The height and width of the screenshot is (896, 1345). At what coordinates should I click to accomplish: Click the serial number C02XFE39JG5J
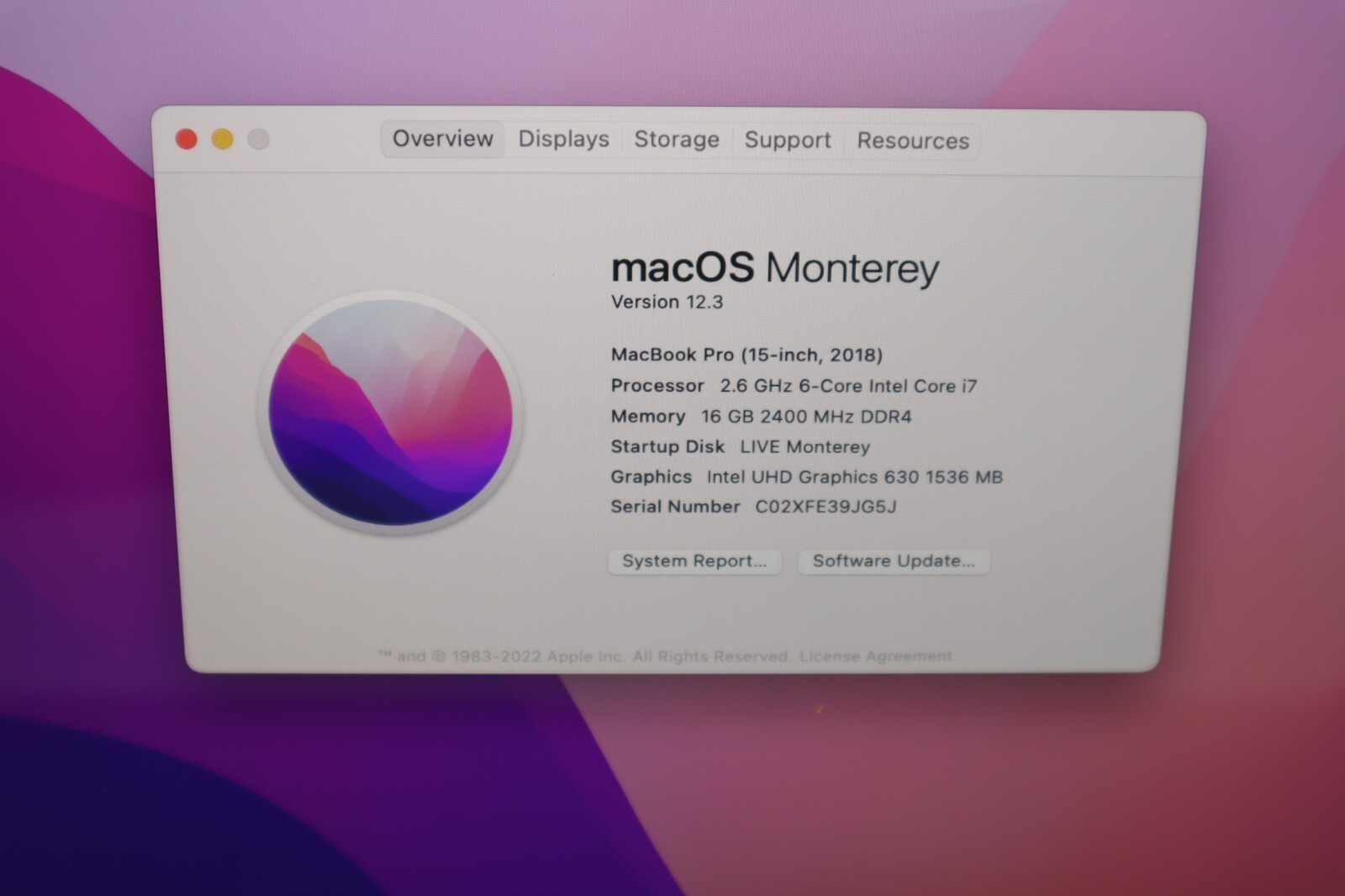tap(825, 507)
